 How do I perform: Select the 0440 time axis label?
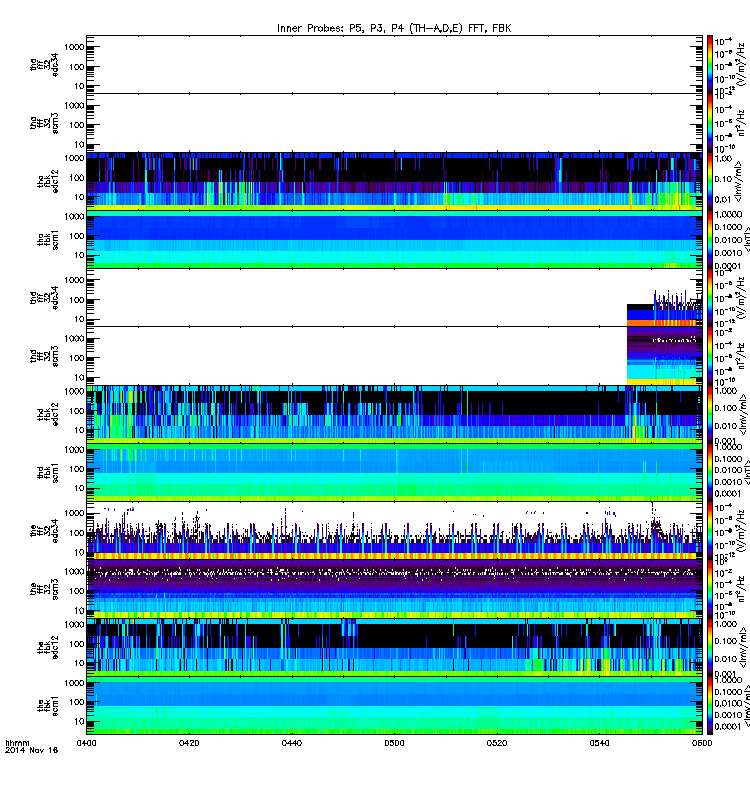point(292,743)
